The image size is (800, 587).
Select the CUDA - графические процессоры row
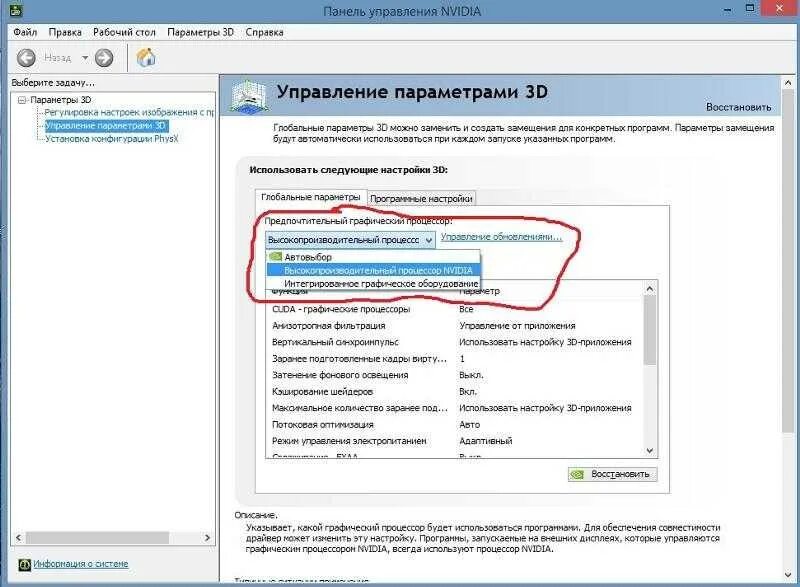point(455,309)
